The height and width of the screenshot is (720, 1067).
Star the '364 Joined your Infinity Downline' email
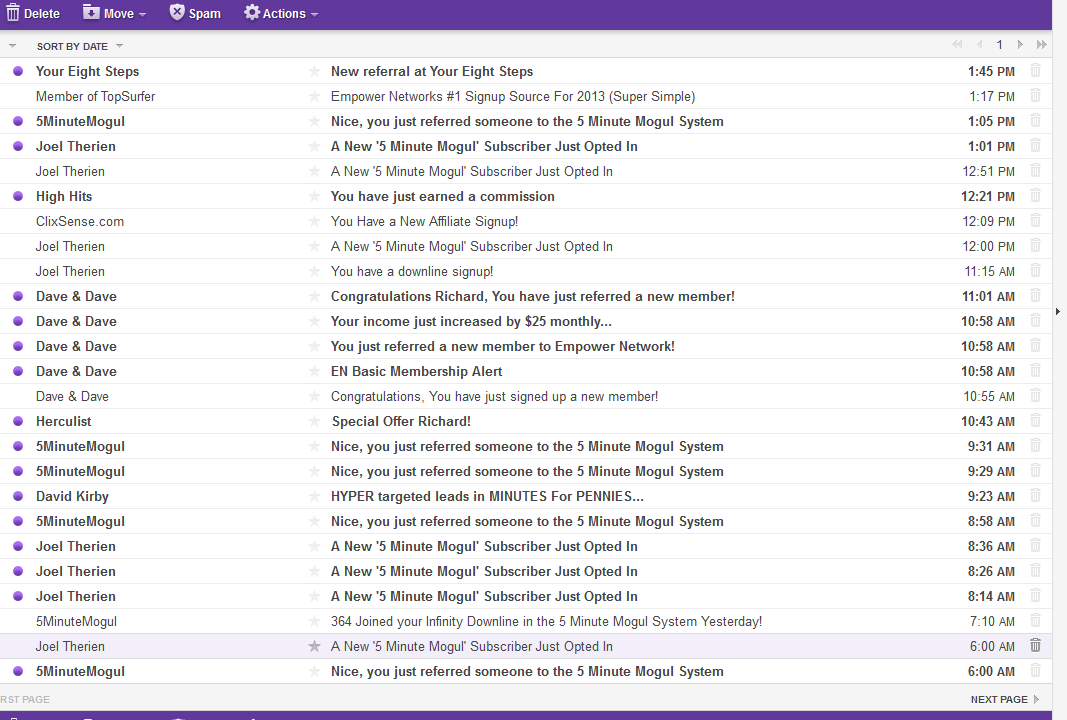(x=314, y=621)
